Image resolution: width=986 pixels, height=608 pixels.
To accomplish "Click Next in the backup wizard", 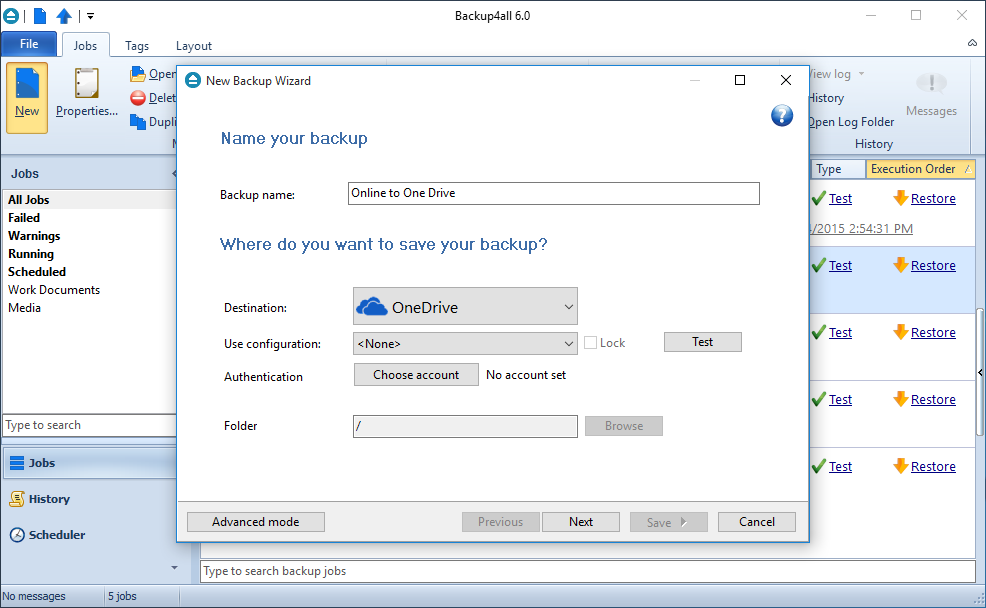I will click(580, 522).
